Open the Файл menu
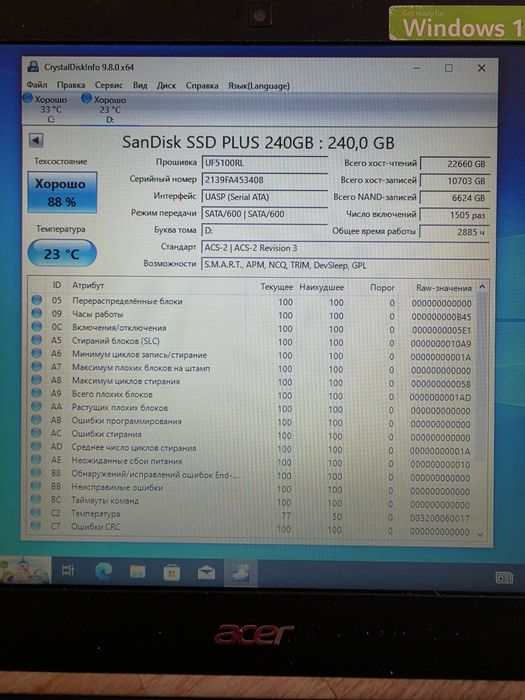The width and height of the screenshot is (525, 700). click(37, 84)
